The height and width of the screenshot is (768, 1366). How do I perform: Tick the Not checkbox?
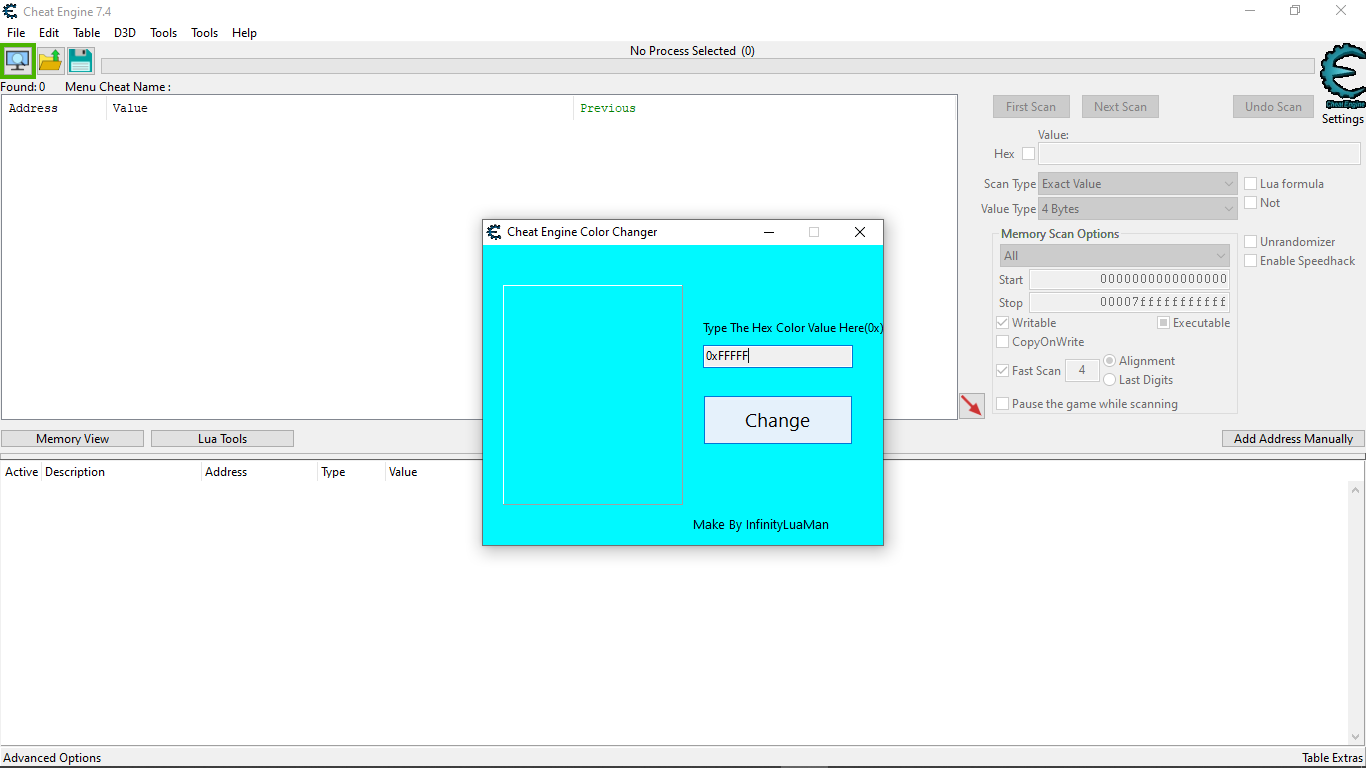1250,202
